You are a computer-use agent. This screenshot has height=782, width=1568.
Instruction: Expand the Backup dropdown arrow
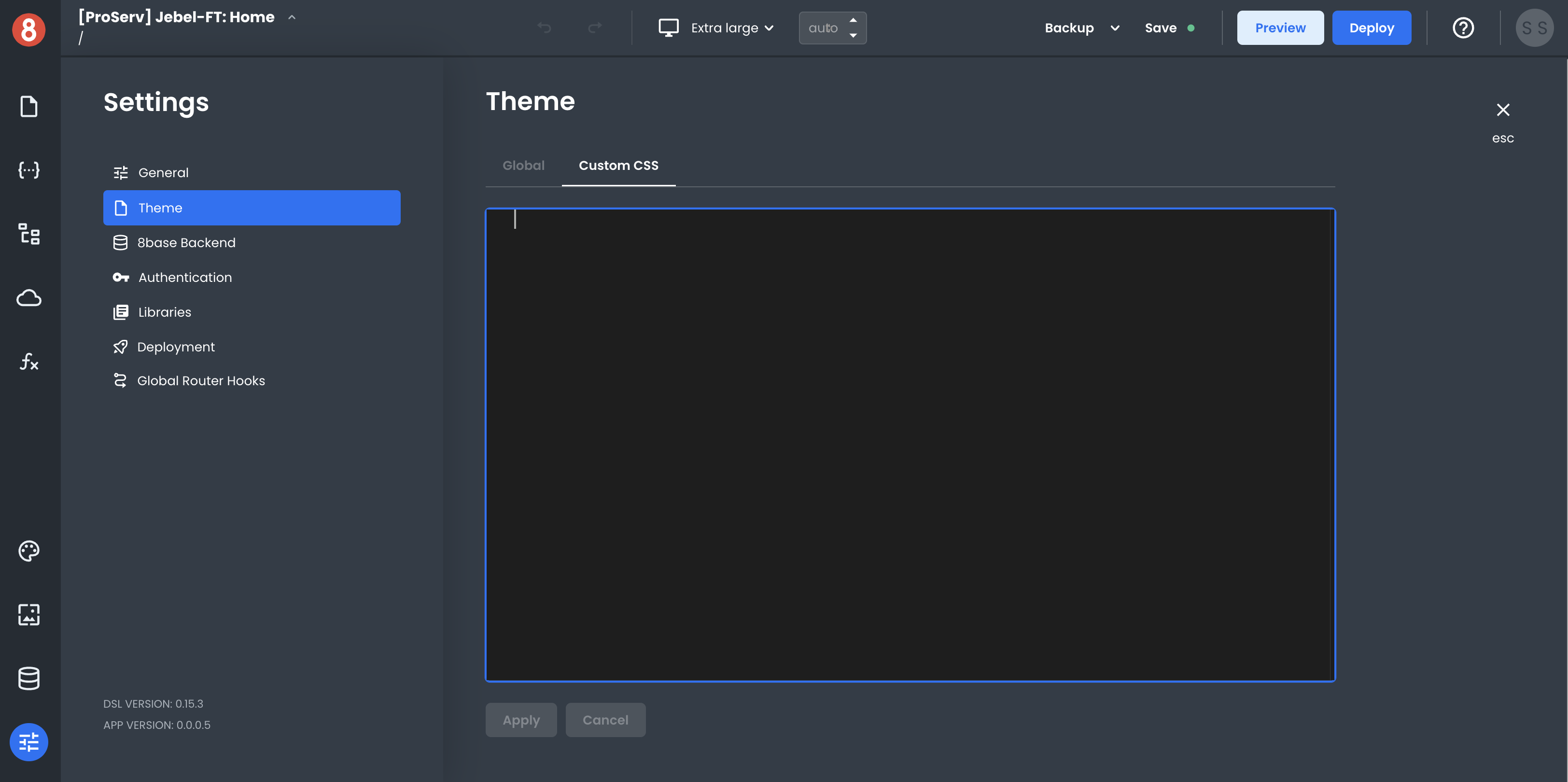[x=1115, y=28]
